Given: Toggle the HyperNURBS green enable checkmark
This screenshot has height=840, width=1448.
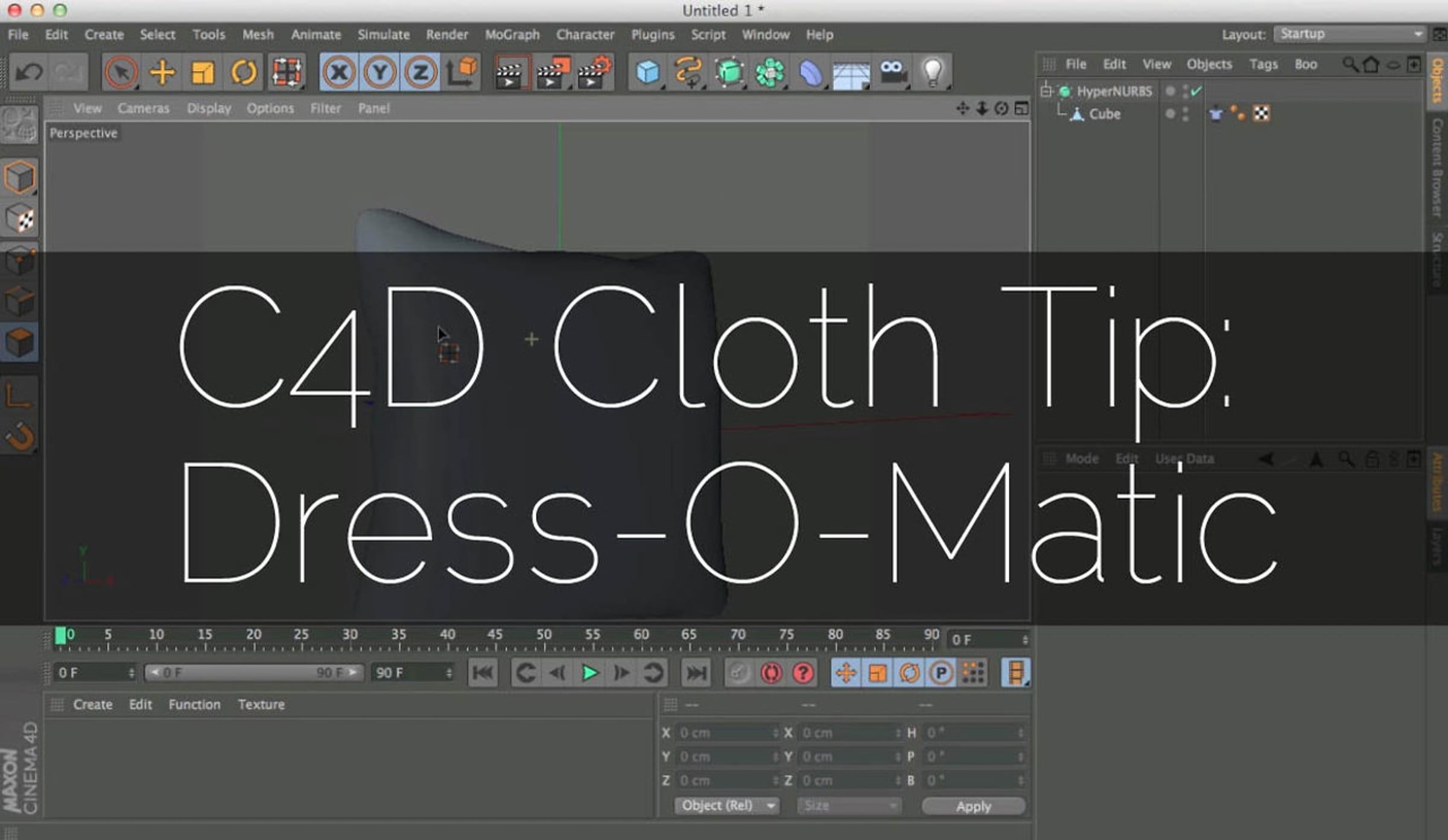Looking at the screenshot, I should [1196, 91].
